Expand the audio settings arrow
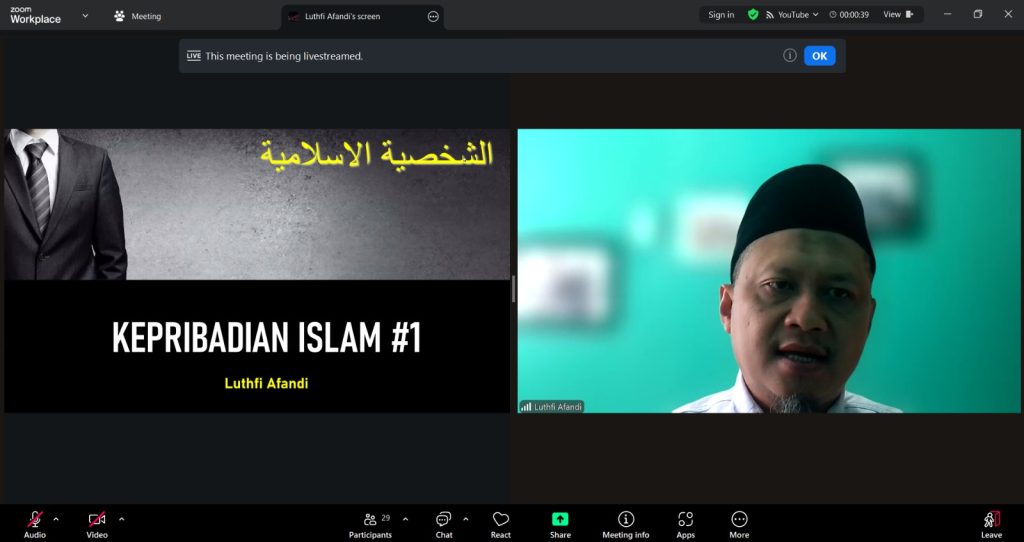 click(x=56, y=519)
